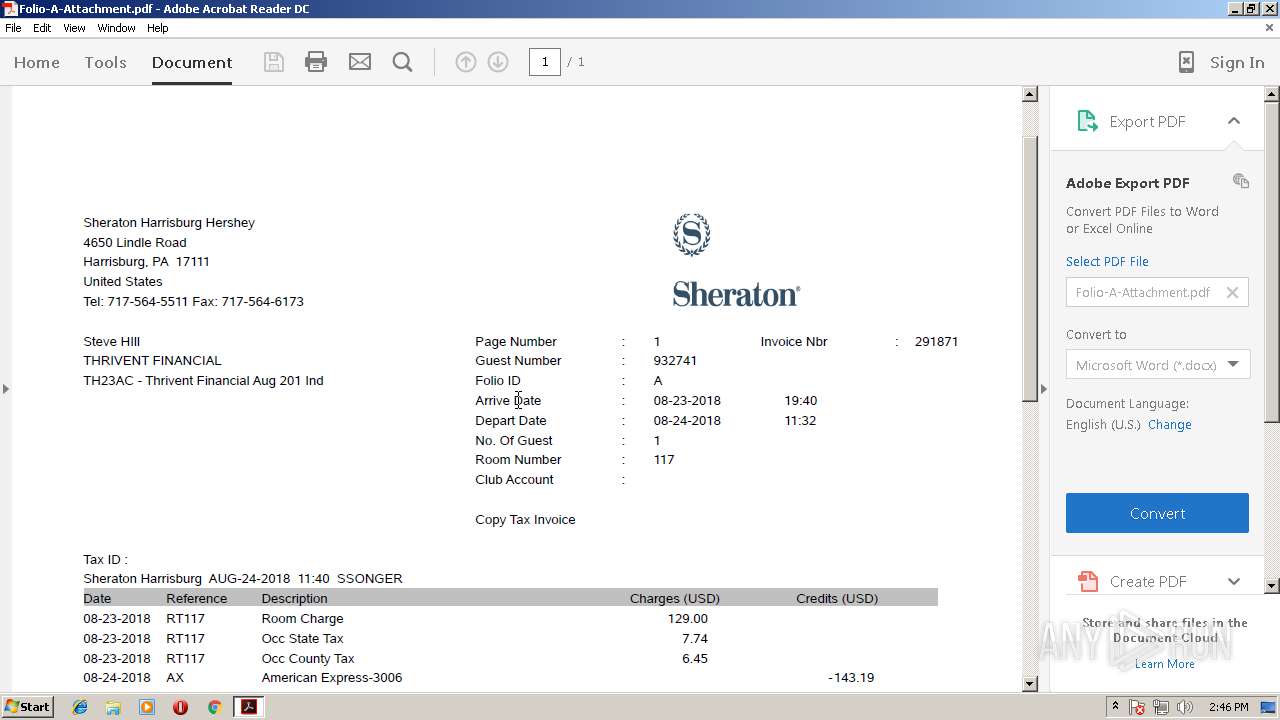The image size is (1280, 720).
Task: Collapse the Export PDF section chevron
Action: pos(1234,121)
